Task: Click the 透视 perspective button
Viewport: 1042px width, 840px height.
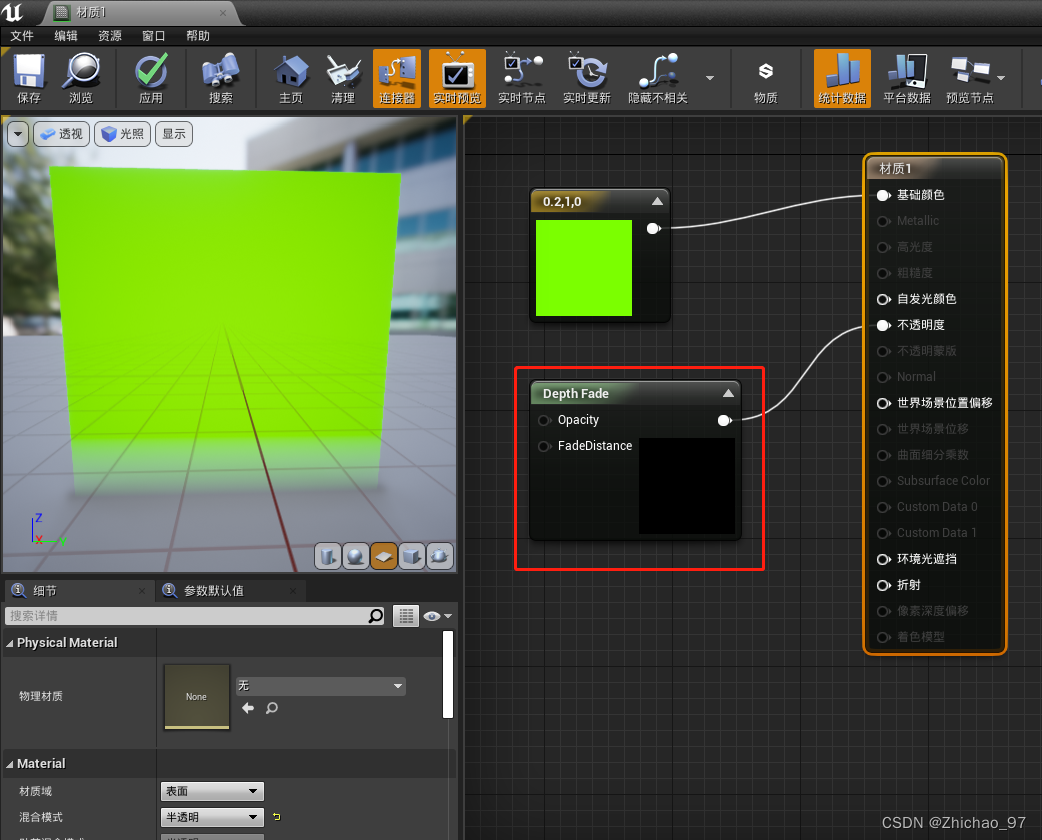Action: (61, 133)
